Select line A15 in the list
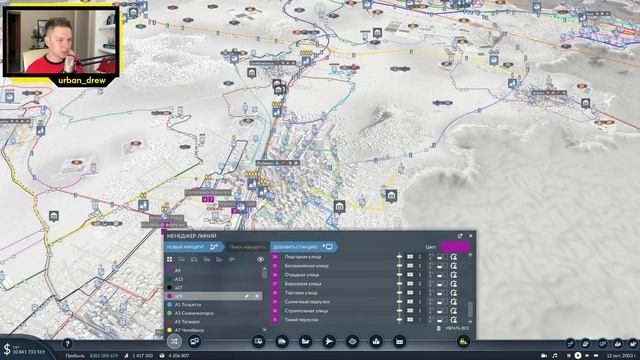Image resolution: width=640 pixels, height=360 pixels. click(x=213, y=279)
